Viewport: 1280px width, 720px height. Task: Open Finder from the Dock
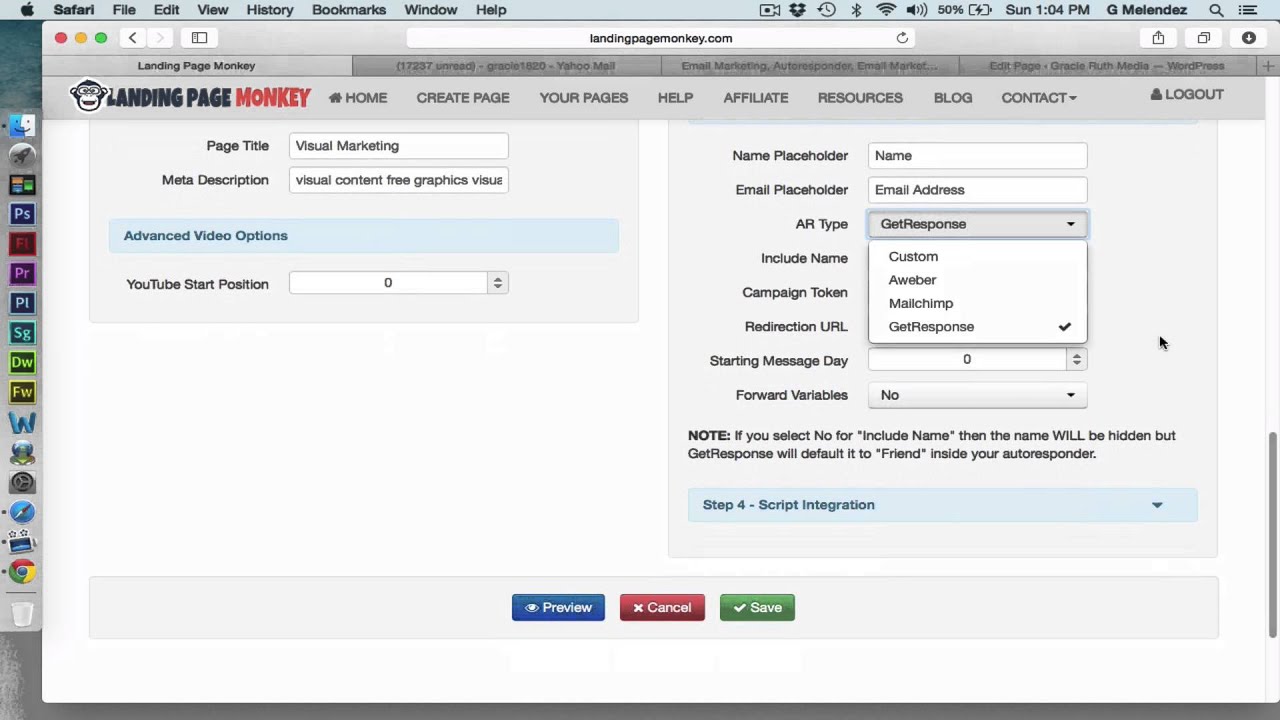22,125
